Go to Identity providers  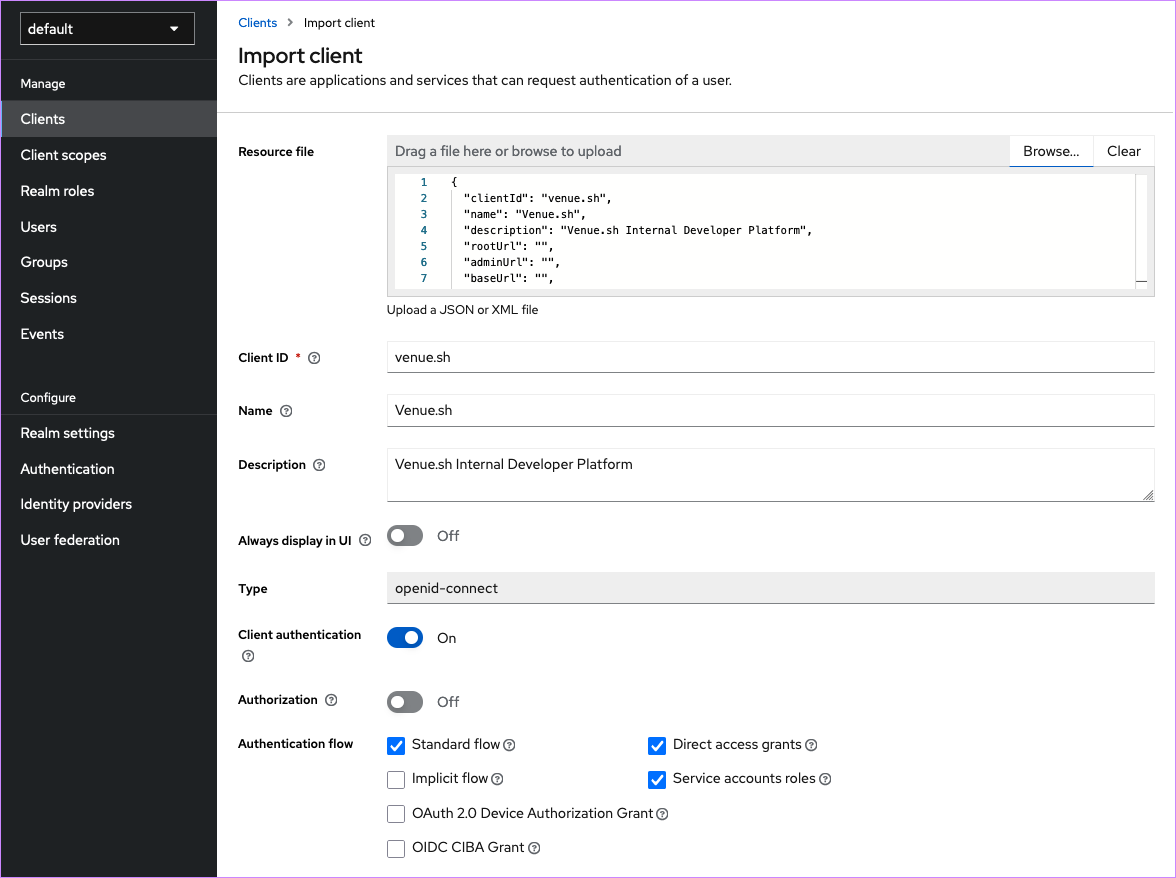pyautogui.click(x=109, y=505)
